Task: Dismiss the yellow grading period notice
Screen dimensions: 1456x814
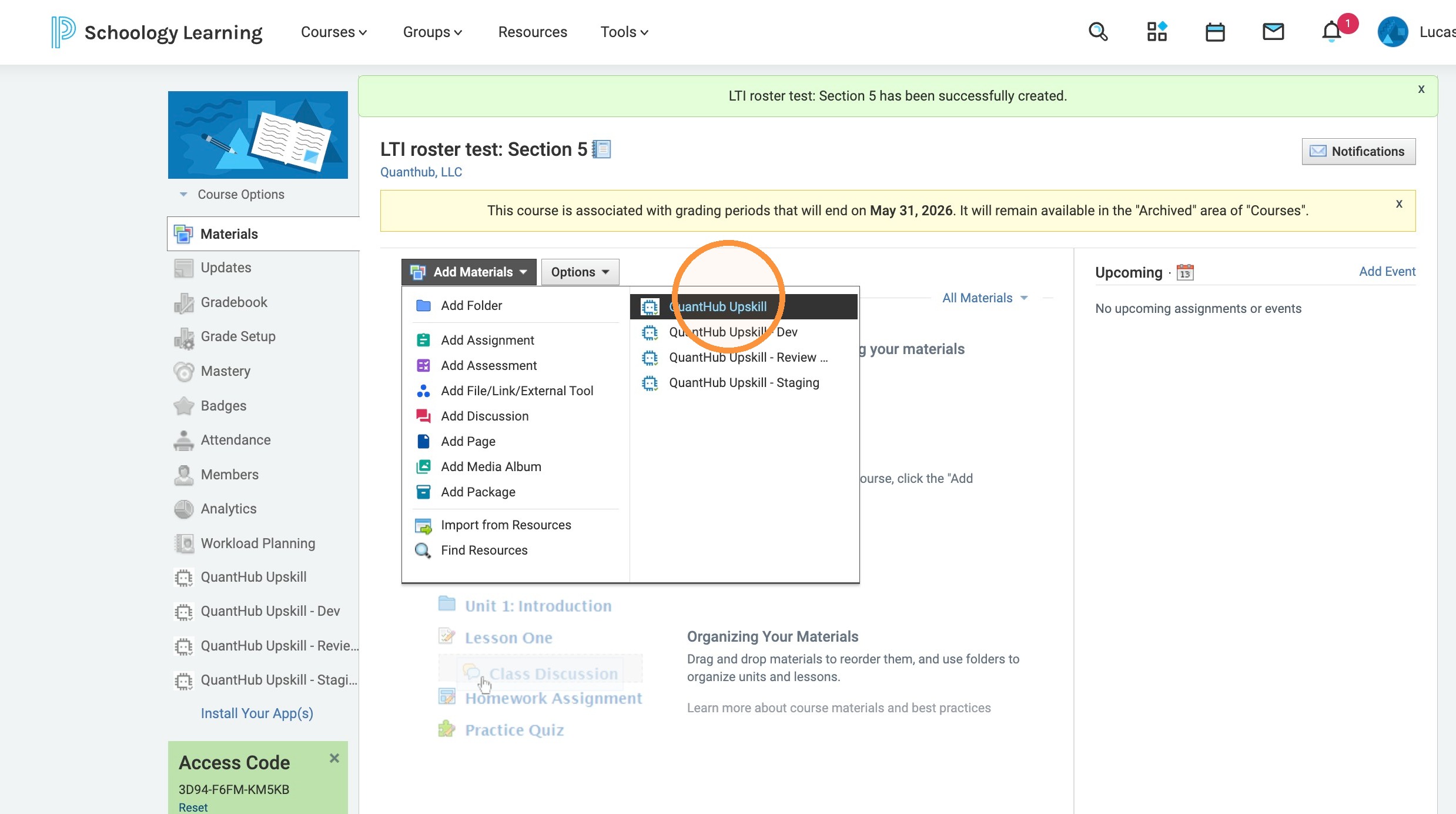Action: (1399, 203)
